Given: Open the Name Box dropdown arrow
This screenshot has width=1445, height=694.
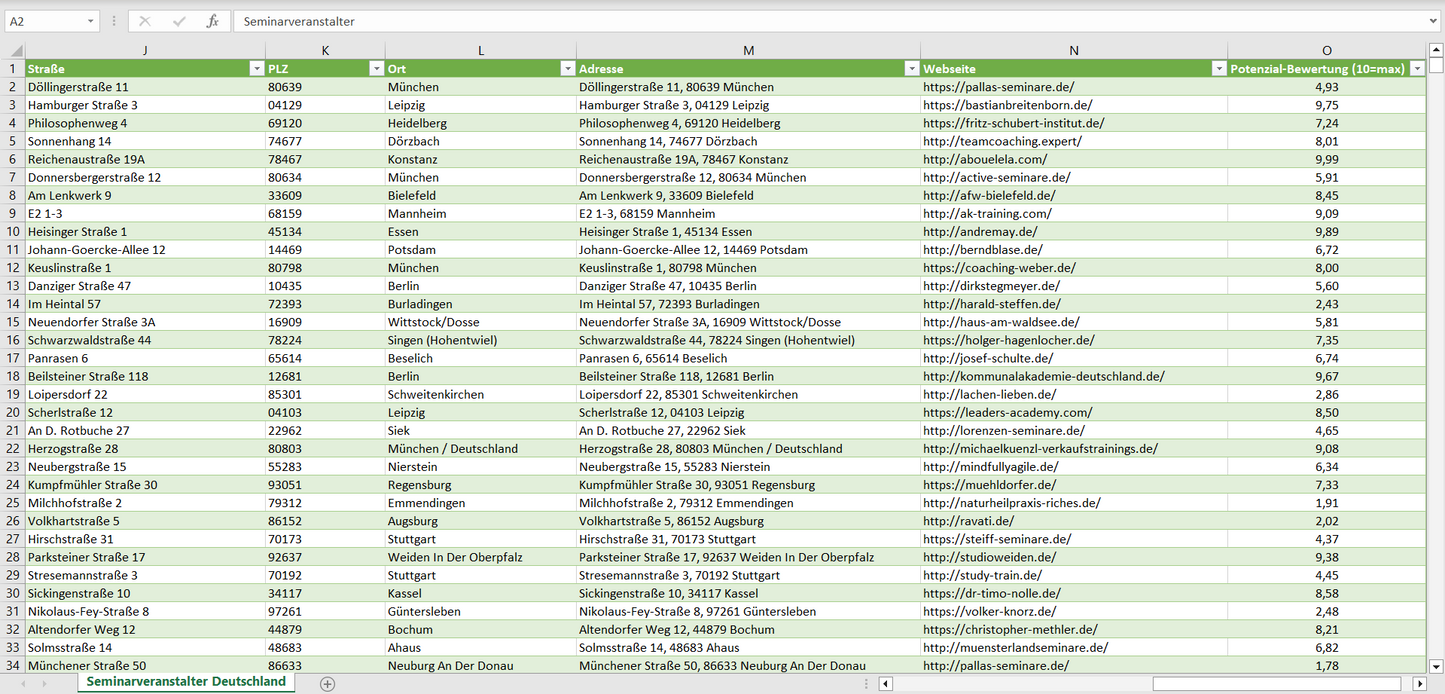Looking at the screenshot, I should tap(91, 21).
